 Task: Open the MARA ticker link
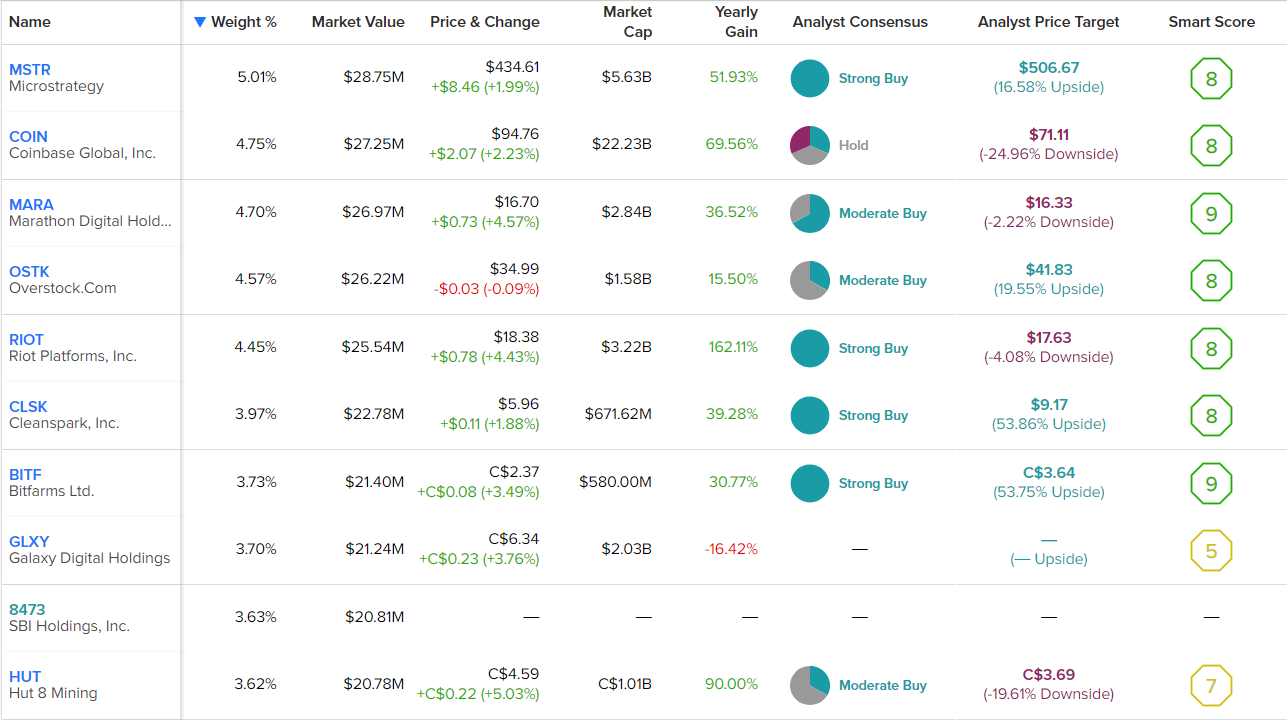pyautogui.click(x=31, y=205)
